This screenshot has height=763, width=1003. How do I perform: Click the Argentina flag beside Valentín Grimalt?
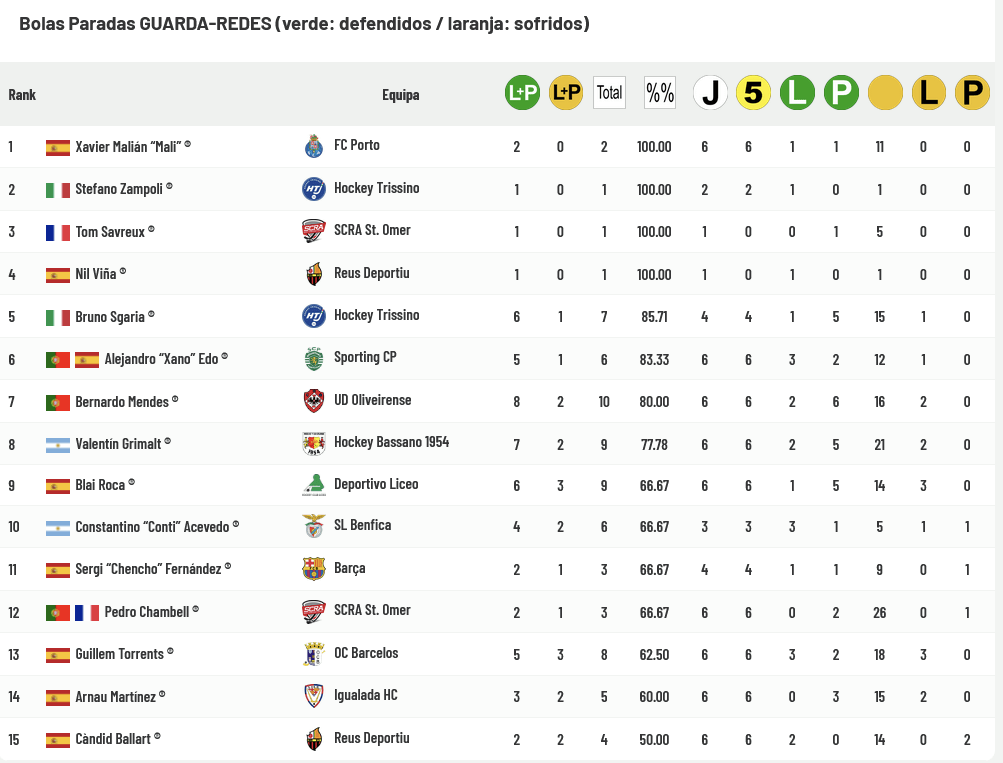pyautogui.click(x=57, y=443)
